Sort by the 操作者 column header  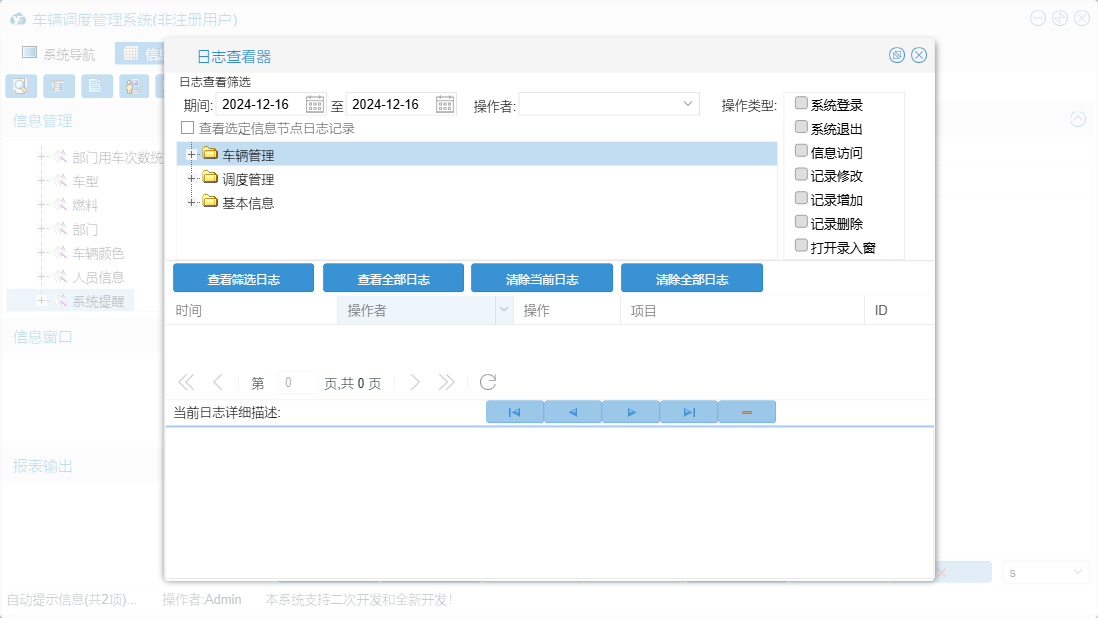click(415, 311)
